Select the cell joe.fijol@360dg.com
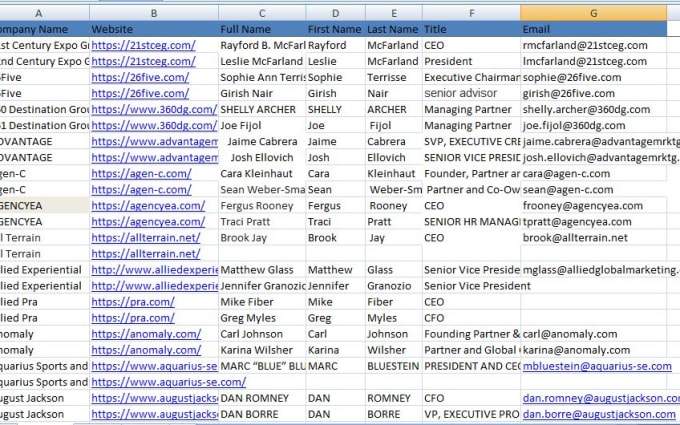The image size is (680, 425). point(593,125)
